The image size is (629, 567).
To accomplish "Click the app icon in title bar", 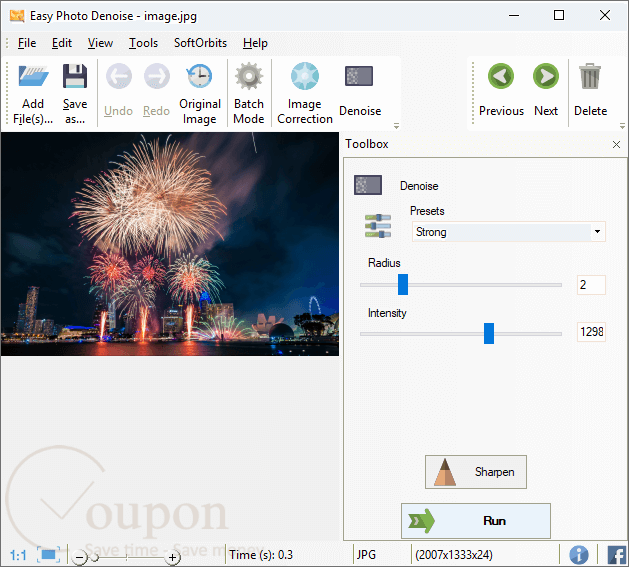I will [17, 16].
